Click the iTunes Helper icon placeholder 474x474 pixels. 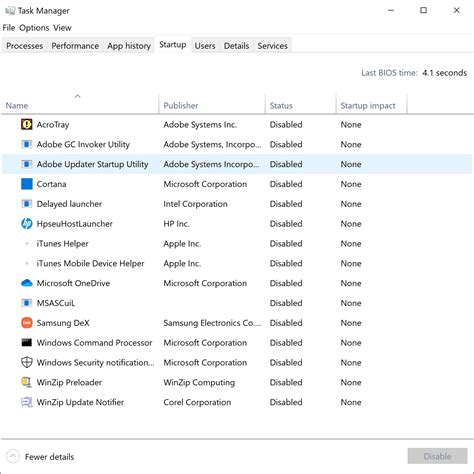[27, 244]
